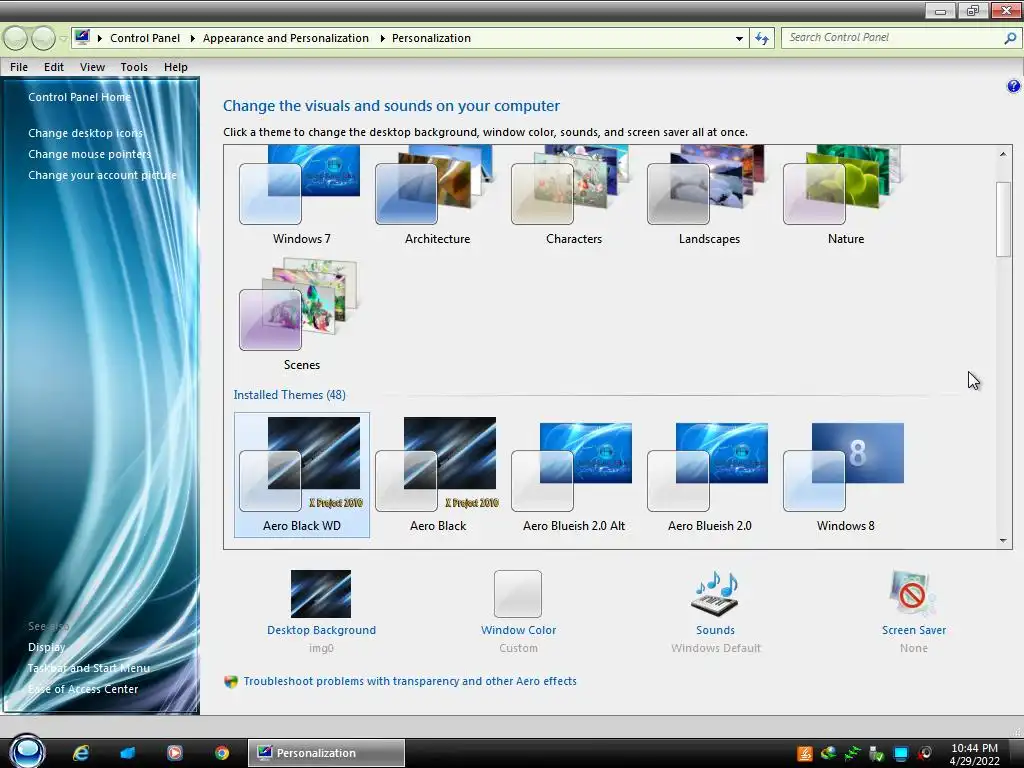Click the theme list scrollbar thumb
The height and width of the screenshot is (768, 1024).
coord(1003,219)
